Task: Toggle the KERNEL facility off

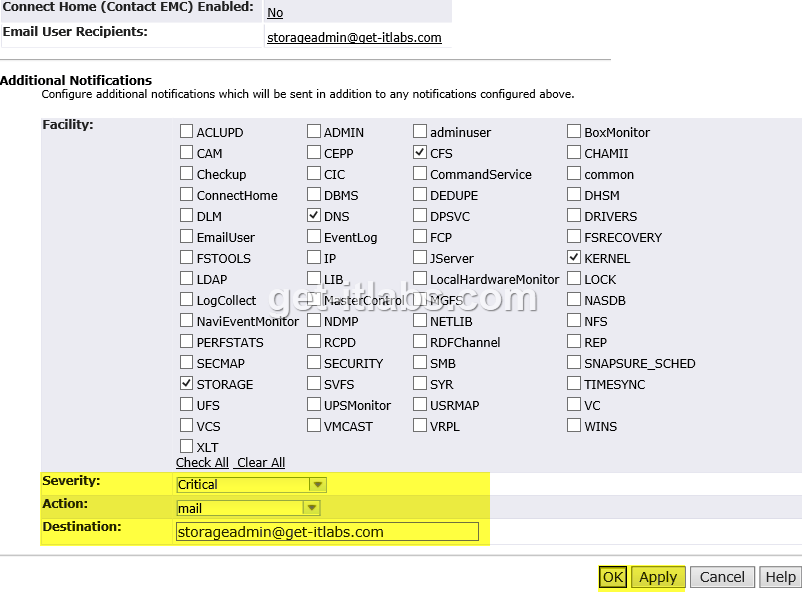Action: 573,257
